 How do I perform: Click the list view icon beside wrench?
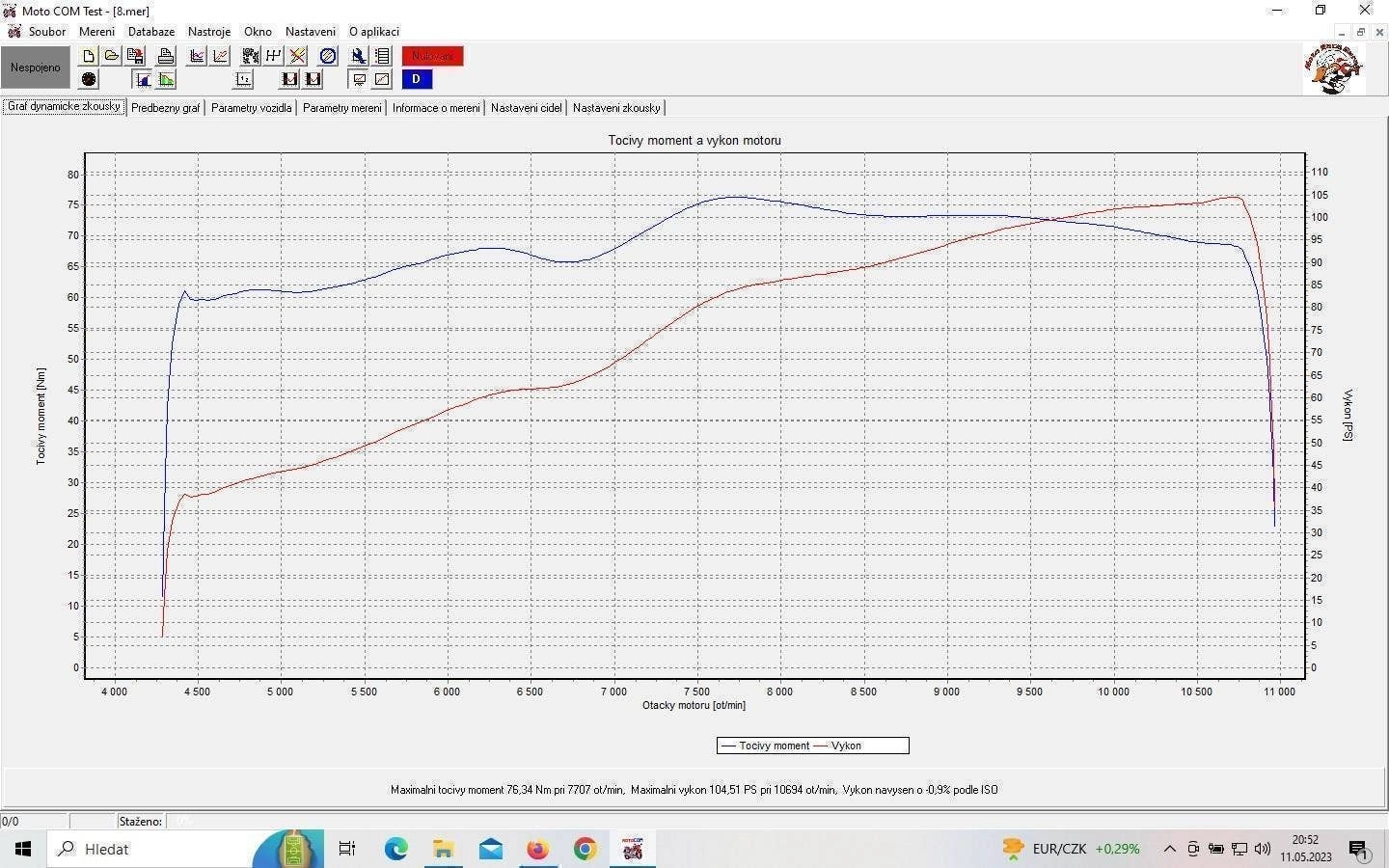(x=382, y=56)
